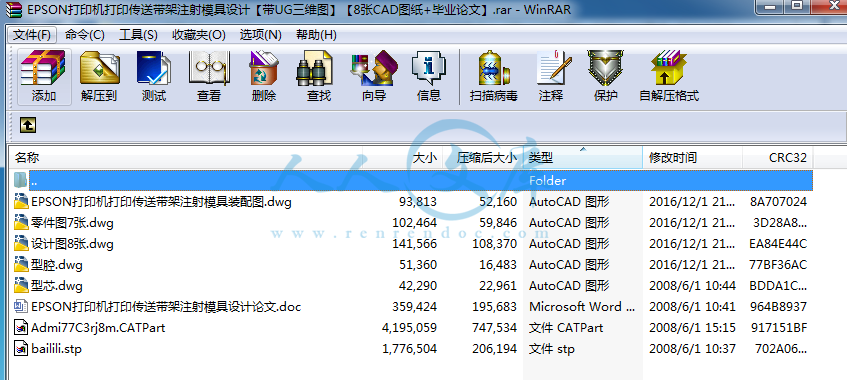847x380 pixels.
Task: Click the 信息 (Info) toolbar icon
Action: pyautogui.click(x=429, y=68)
